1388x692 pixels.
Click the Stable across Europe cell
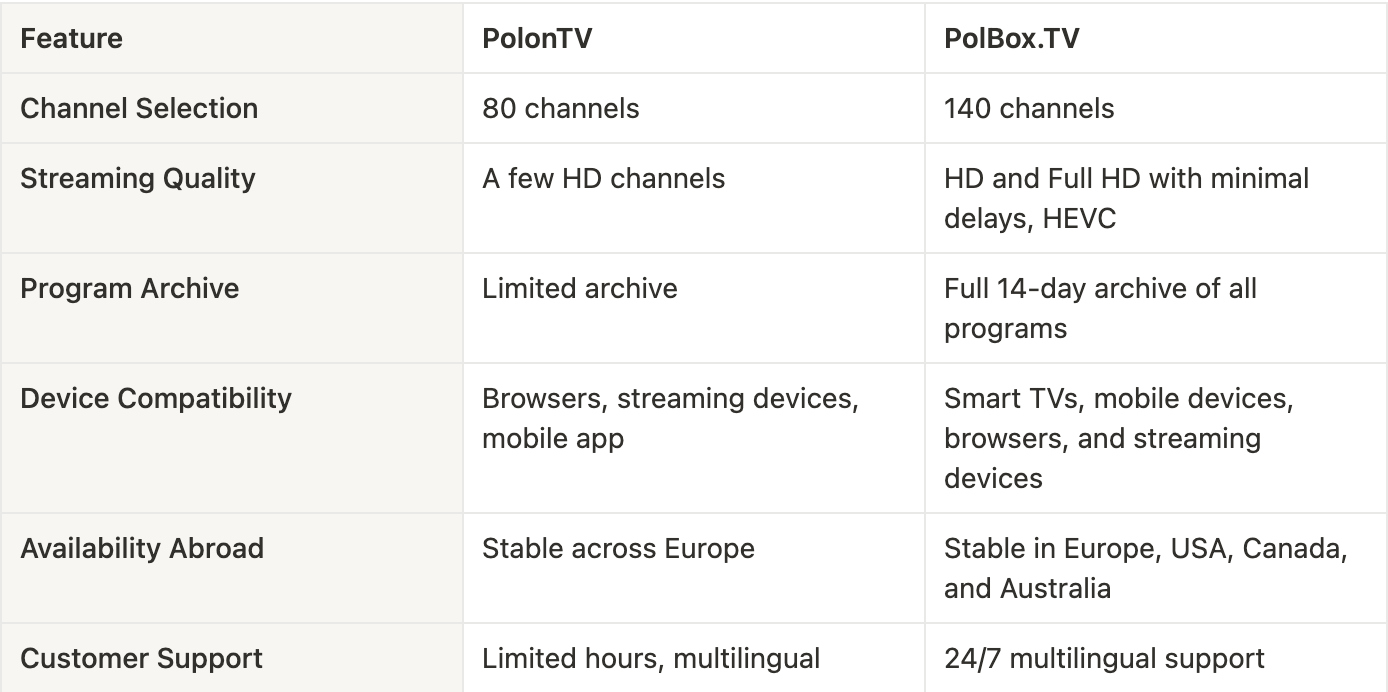click(x=694, y=568)
